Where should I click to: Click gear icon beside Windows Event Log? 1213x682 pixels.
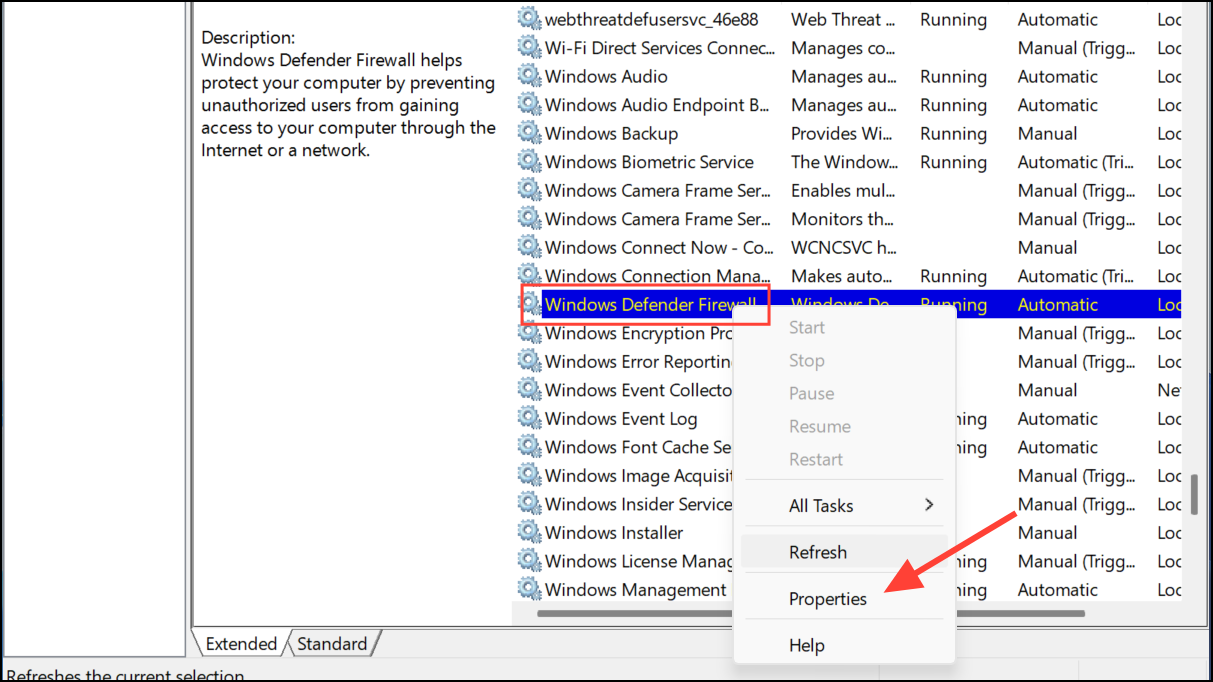click(x=528, y=418)
